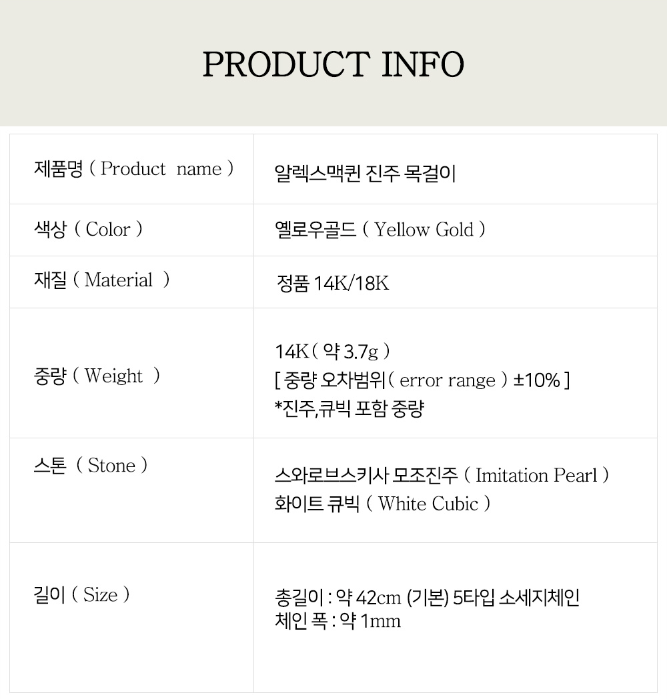Click the *진주,큐빅 포함 중량 note
This screenshot has height=699, width=667.
pyautogui.click(x=349, y=408)
